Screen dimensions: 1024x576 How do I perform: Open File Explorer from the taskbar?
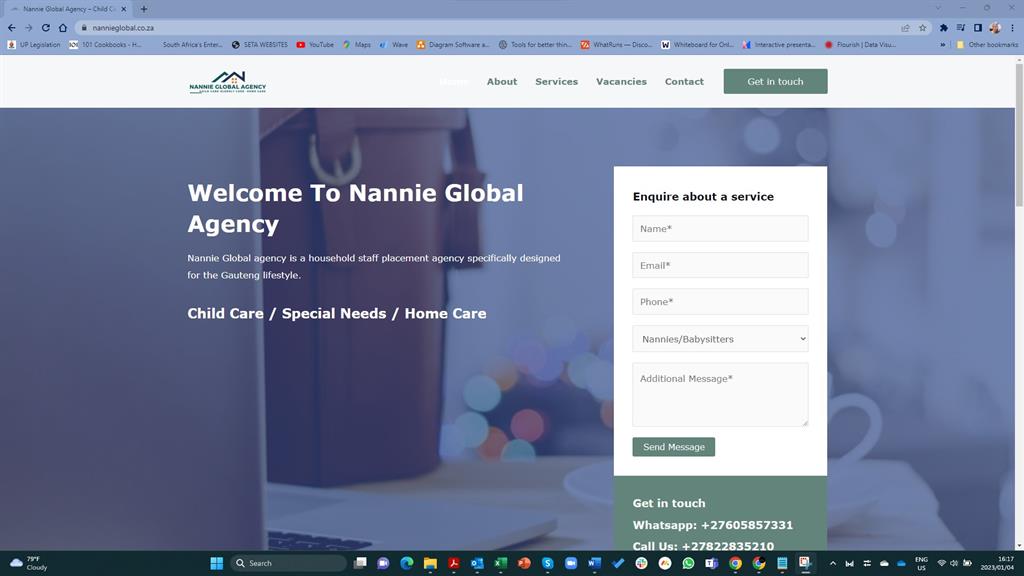pos(430,563)
